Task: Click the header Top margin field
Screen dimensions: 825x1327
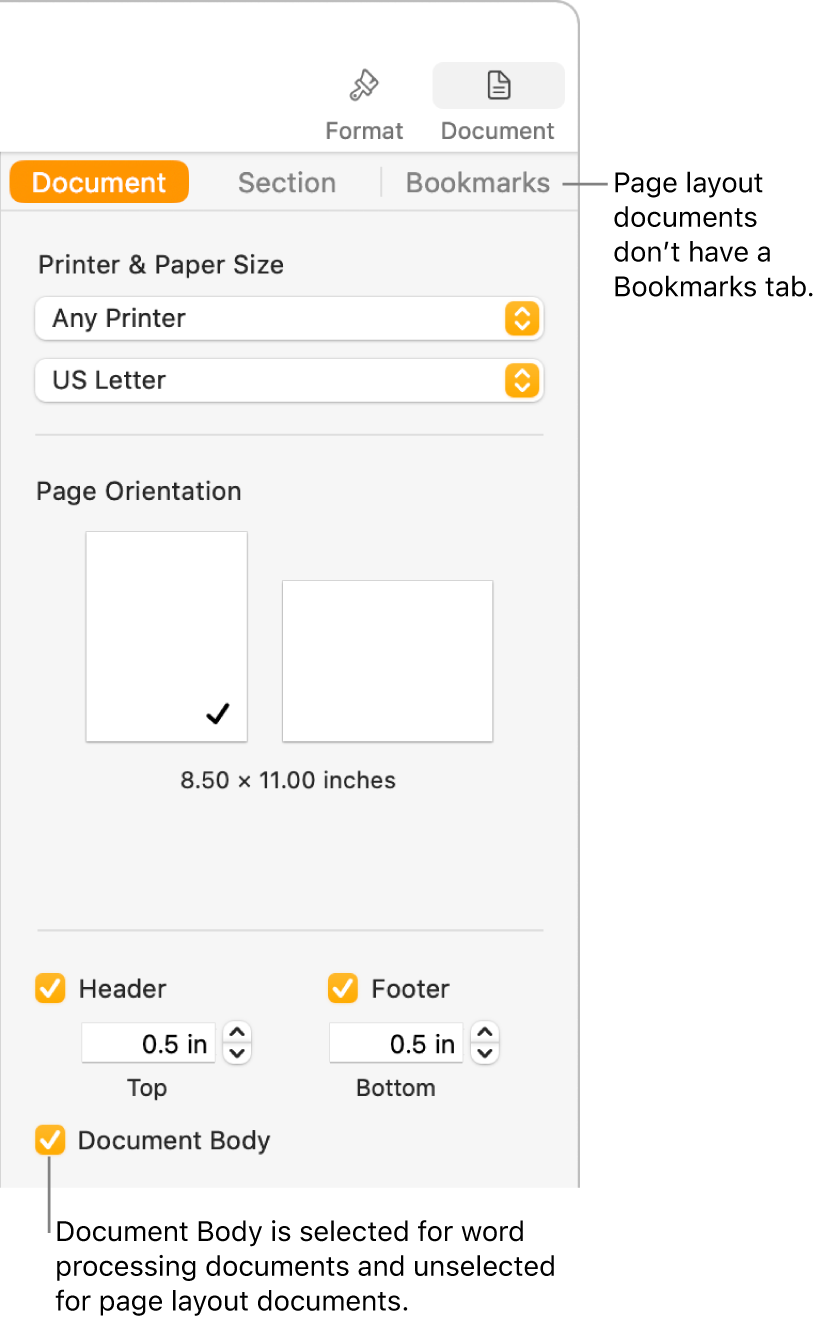Action: (x=148, y=1044)
